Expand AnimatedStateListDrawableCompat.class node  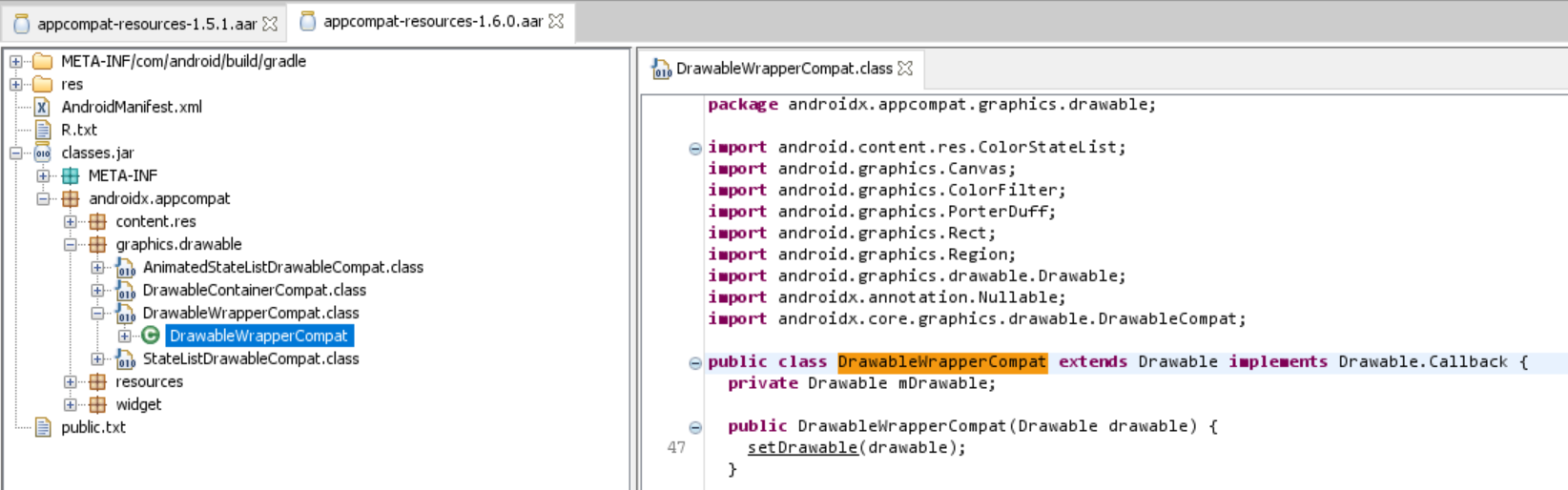tap(97, 267)
